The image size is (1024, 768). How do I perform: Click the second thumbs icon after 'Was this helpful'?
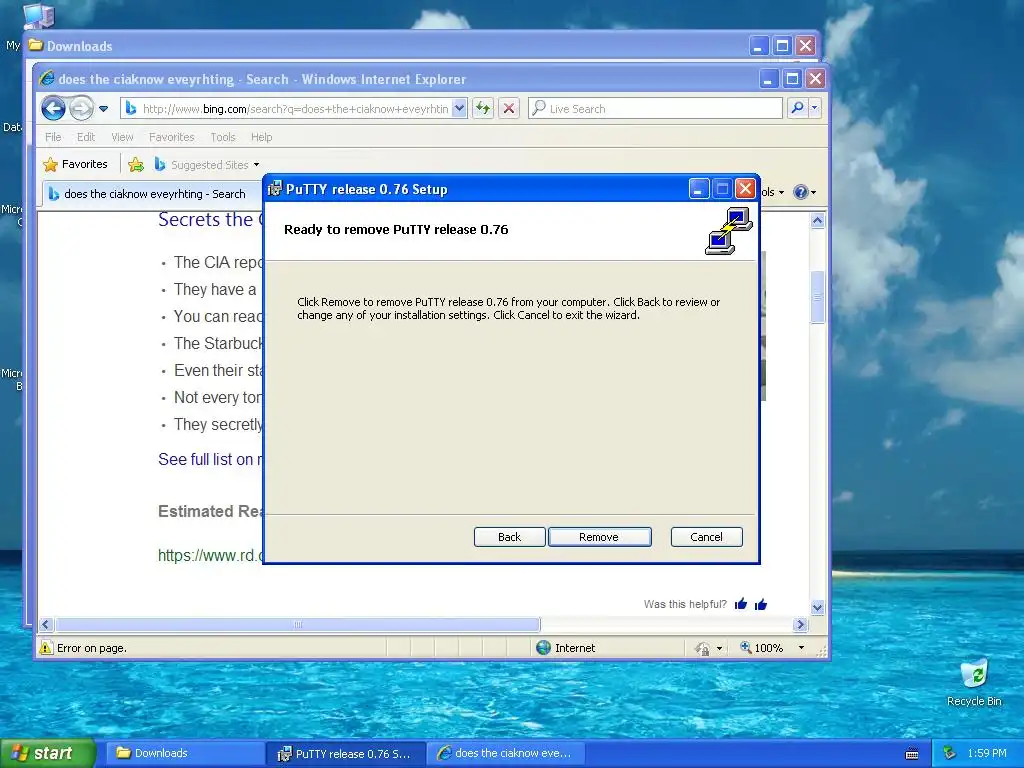click(x=761, y=605)
